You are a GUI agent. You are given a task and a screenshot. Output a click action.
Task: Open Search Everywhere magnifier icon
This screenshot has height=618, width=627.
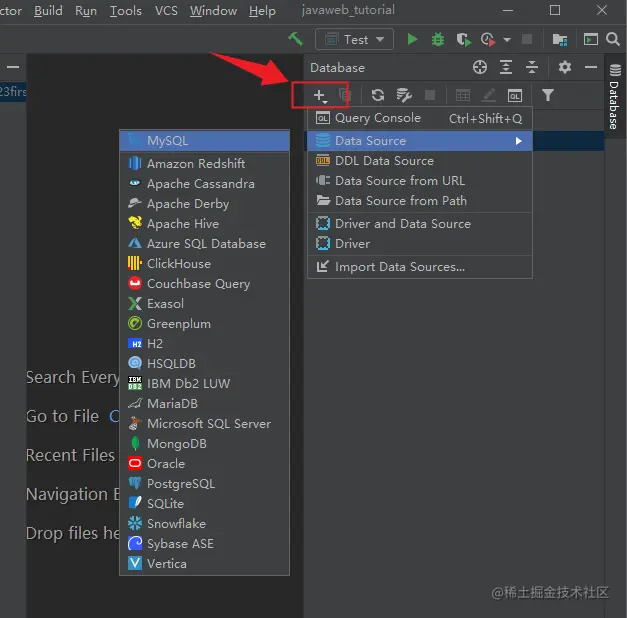pyautogui.click(x=613, y=39)
